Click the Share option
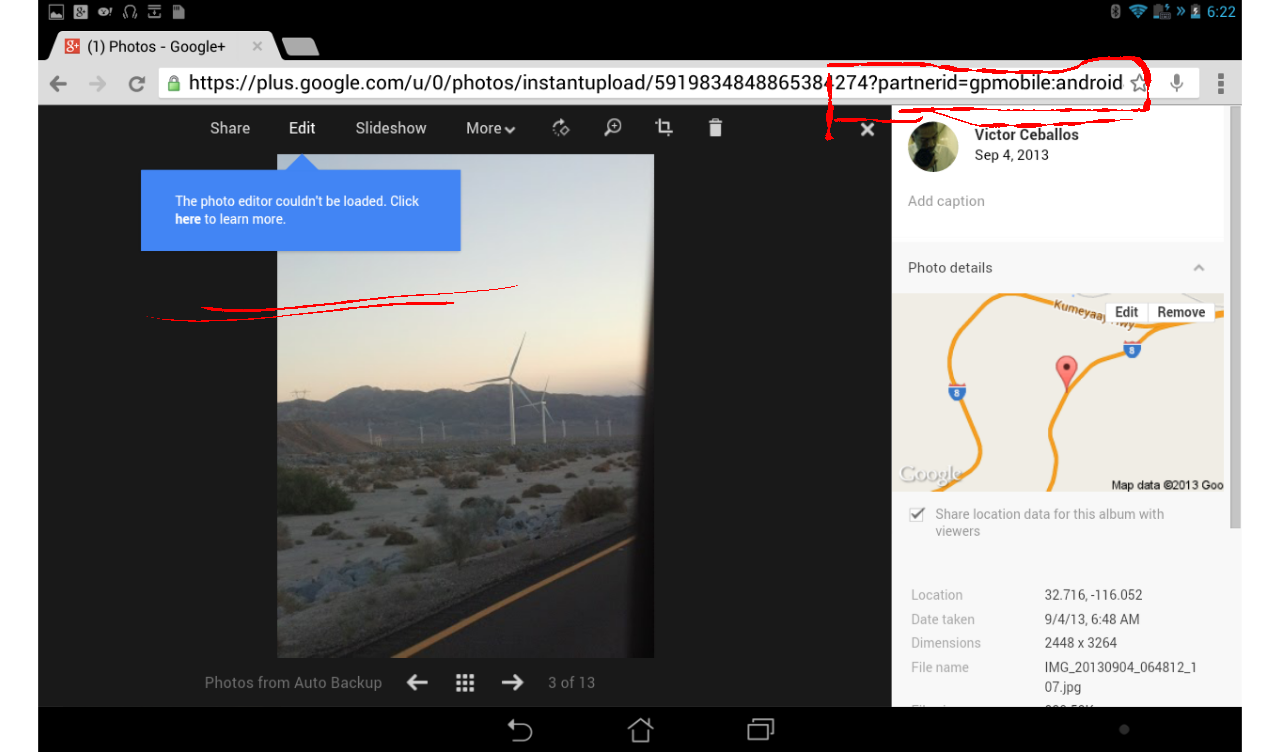Viewport: 1280px width, 752px height. [230, 128]
